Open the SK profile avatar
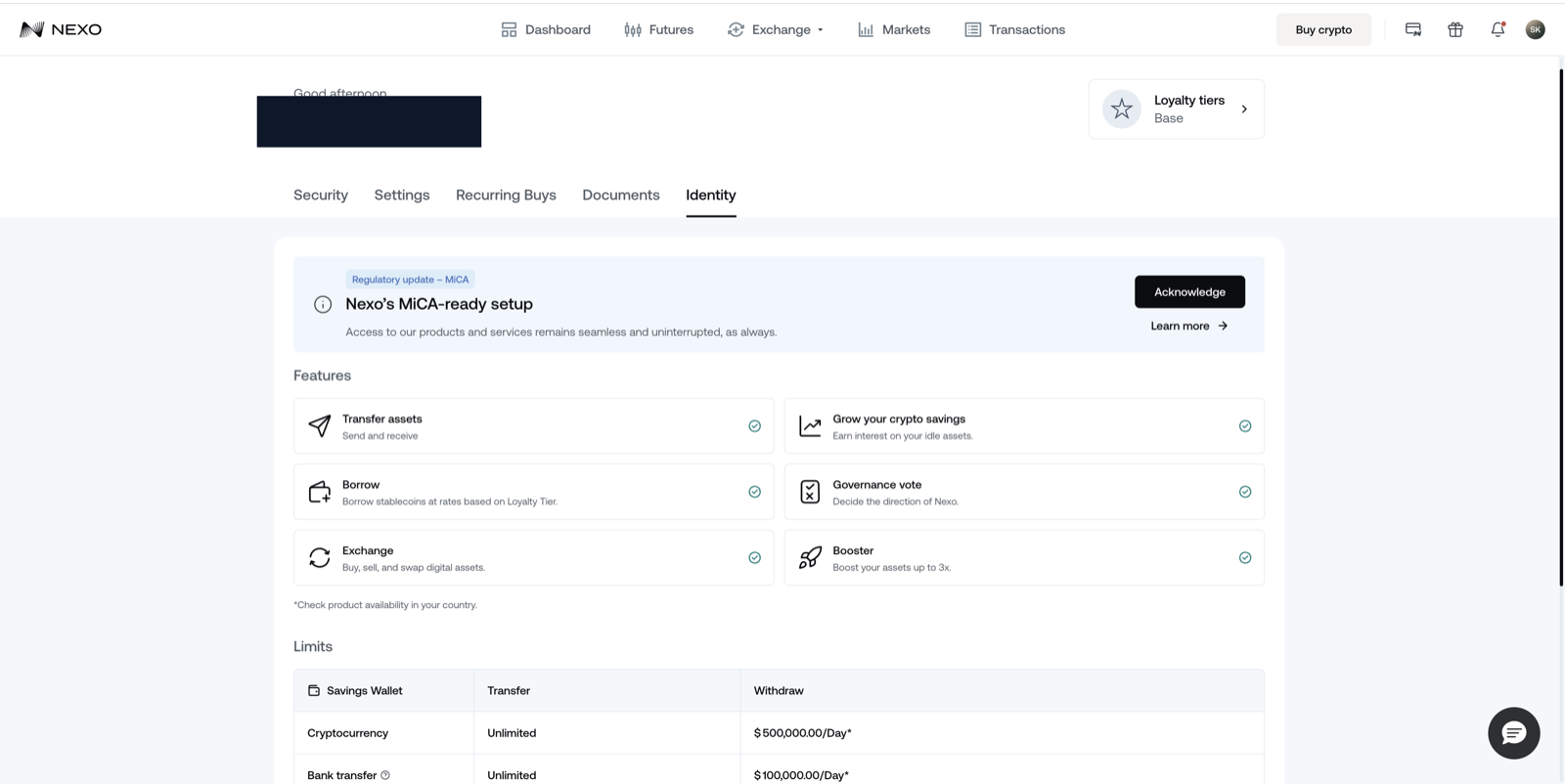 tap(1536, 29)
